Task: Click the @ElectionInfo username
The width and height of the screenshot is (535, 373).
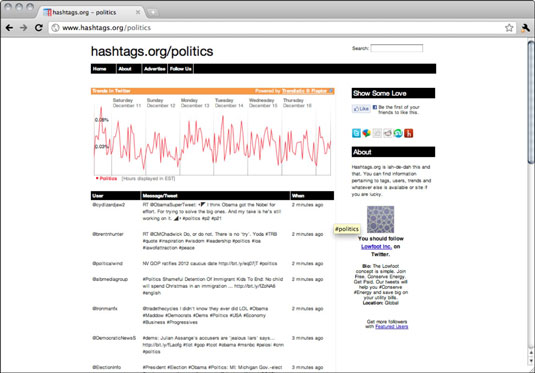Action: (x=106, y=367)
